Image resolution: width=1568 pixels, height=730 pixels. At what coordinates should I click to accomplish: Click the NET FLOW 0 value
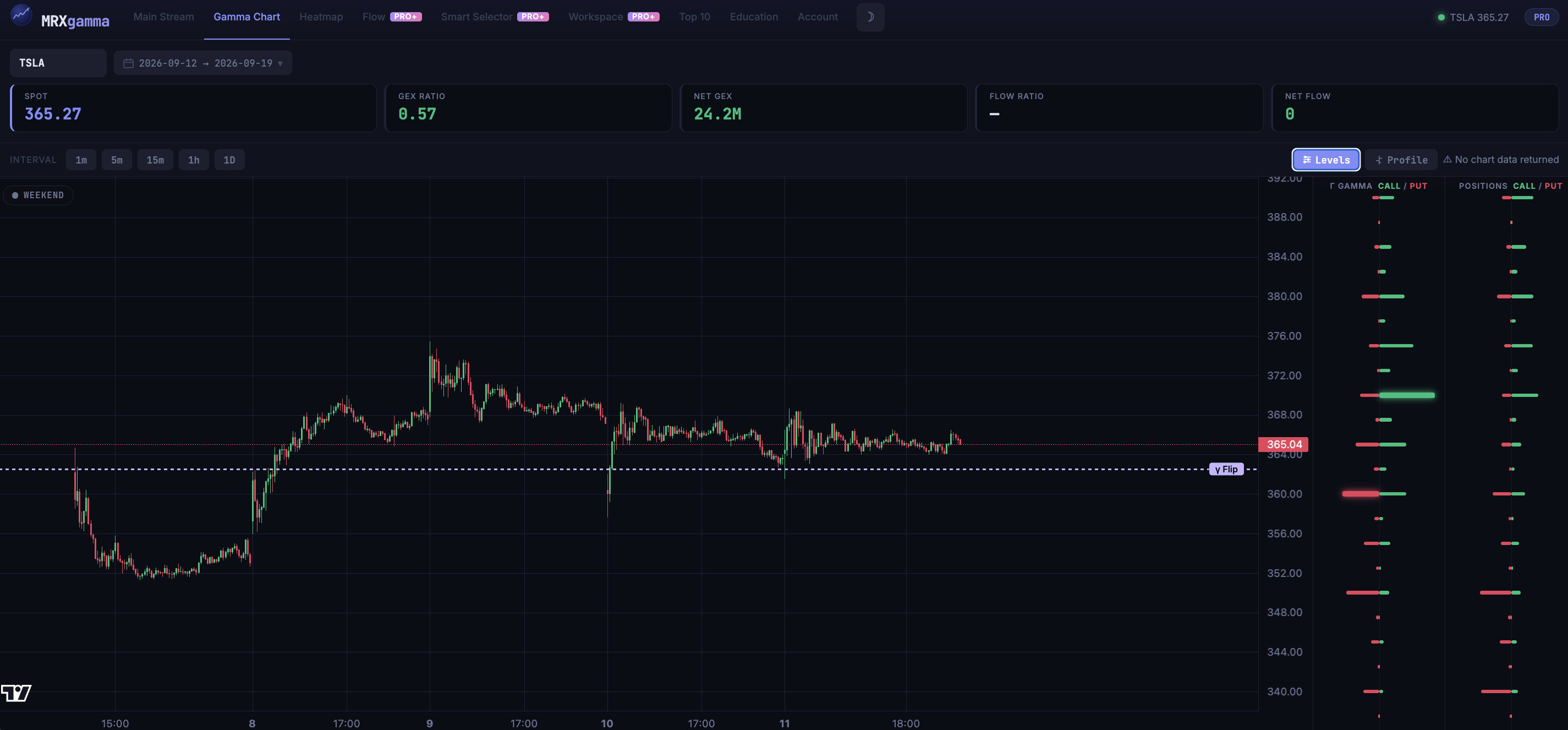click(x=1290, y=114)
